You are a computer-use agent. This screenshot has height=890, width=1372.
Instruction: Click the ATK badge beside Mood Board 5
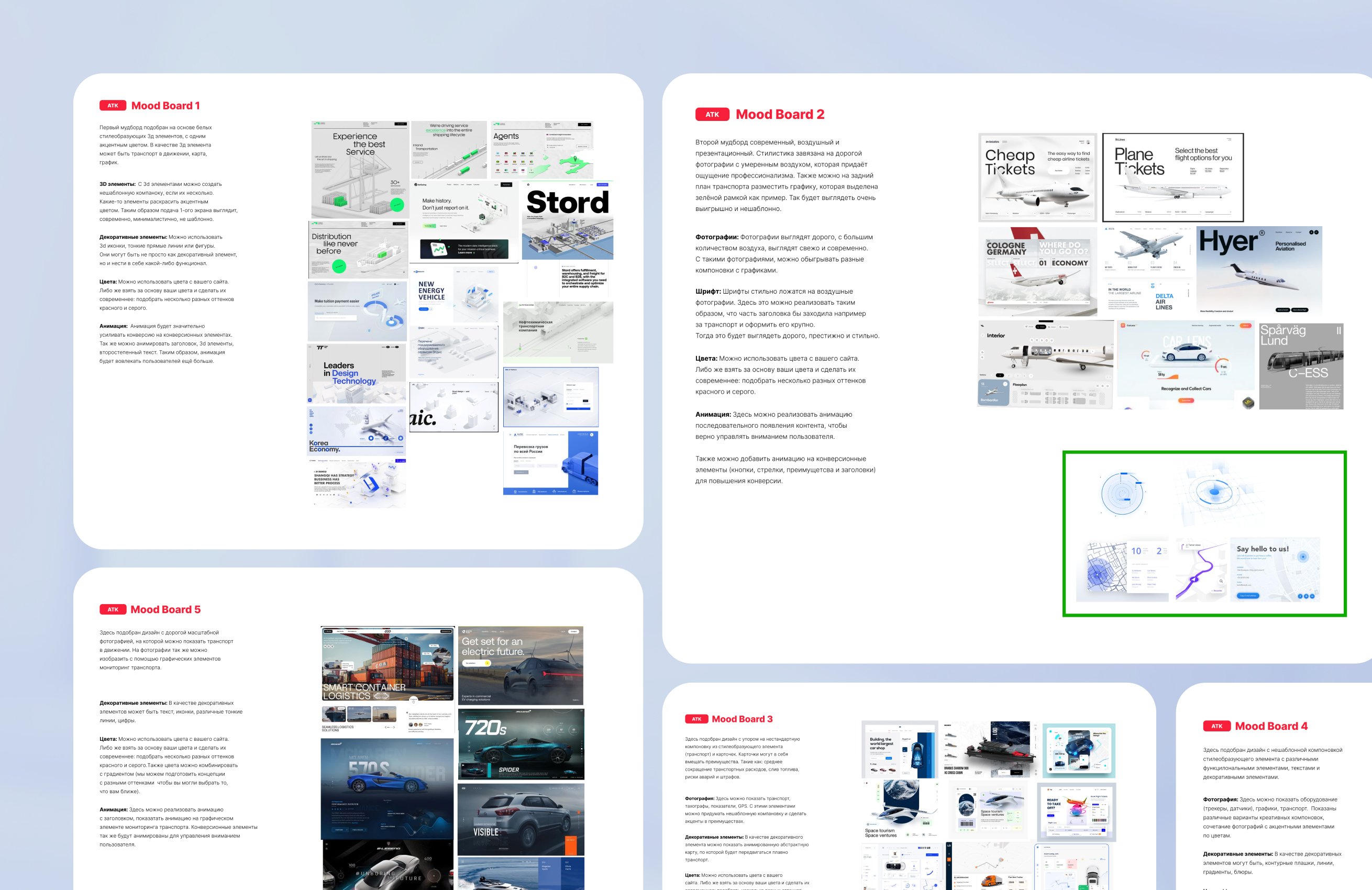point(113,609)
